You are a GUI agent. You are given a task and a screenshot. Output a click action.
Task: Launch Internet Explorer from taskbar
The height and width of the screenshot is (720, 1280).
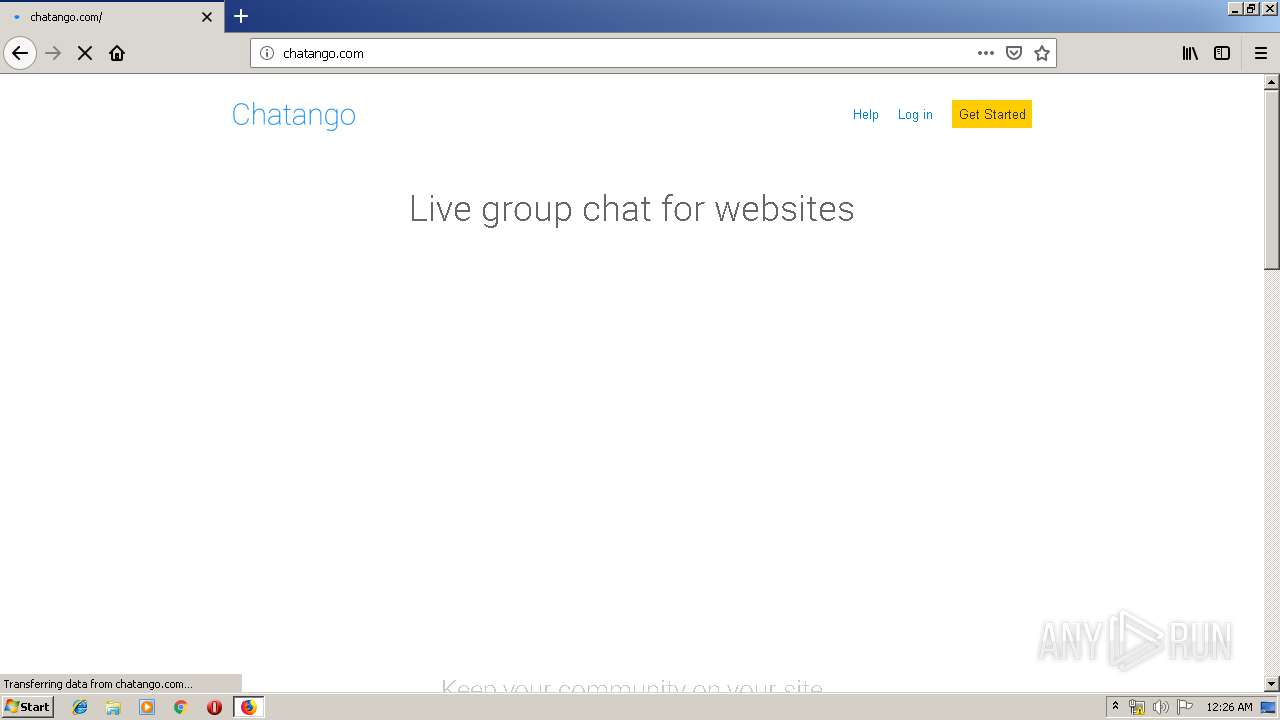[80, 707]
